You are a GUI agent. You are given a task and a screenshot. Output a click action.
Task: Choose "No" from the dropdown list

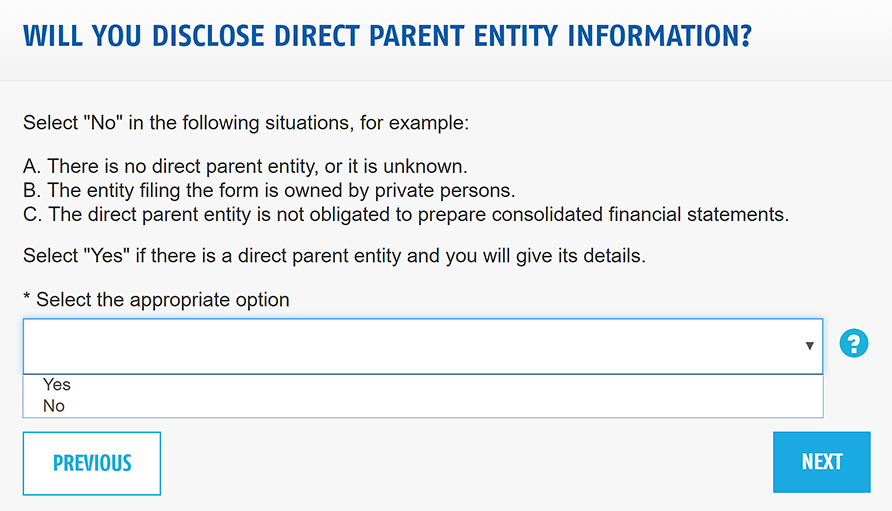tap(54, 406)
